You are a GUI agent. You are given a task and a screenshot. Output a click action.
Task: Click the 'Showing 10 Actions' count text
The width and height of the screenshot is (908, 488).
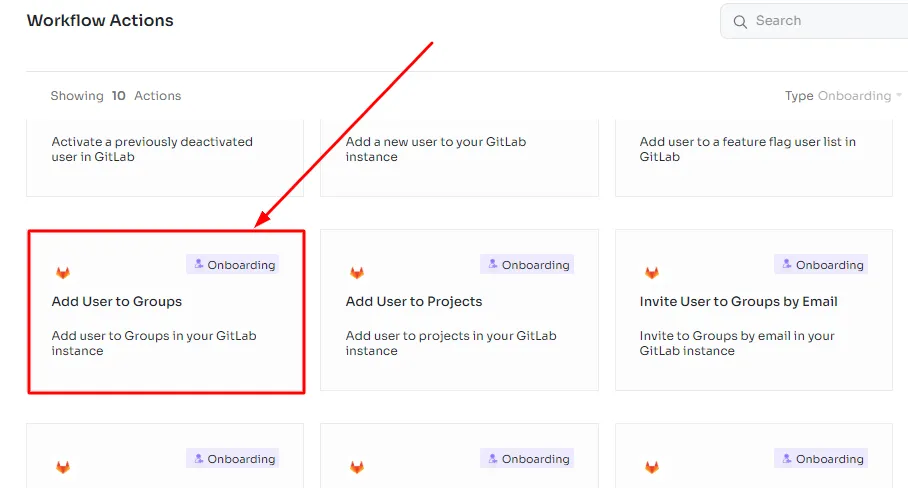(x=116, y=96)
